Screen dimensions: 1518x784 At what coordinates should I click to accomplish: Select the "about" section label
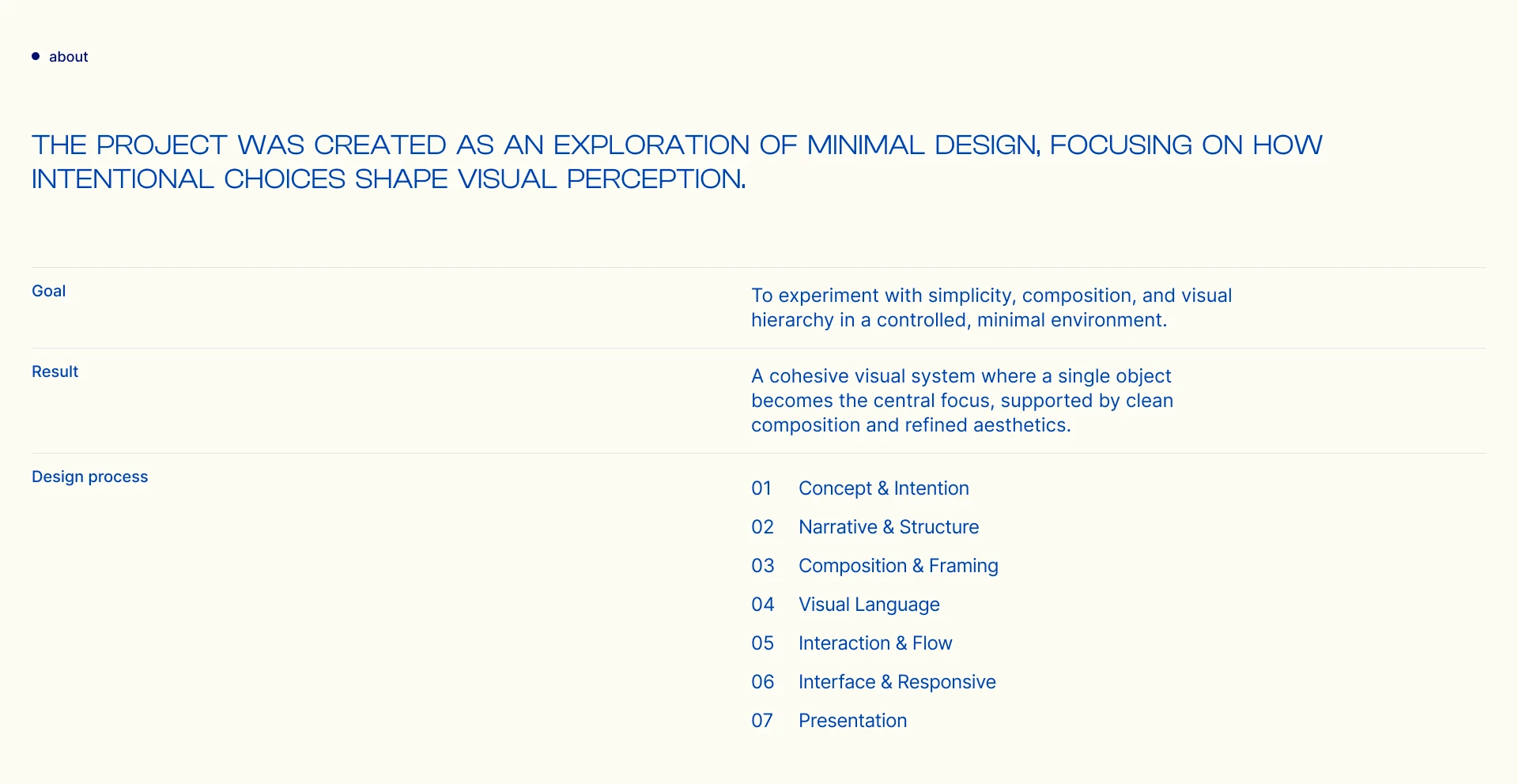69,57
